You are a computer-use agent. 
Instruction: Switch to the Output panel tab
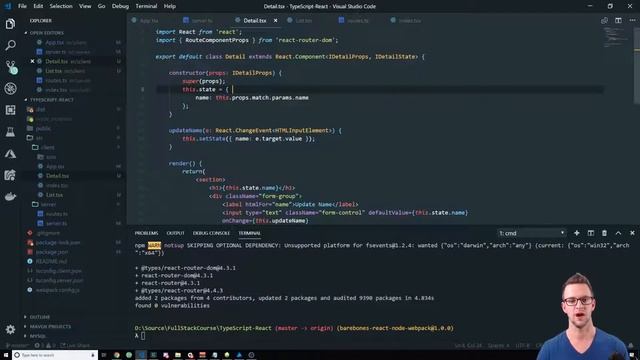pyautogui.click(x=176, y=233)
